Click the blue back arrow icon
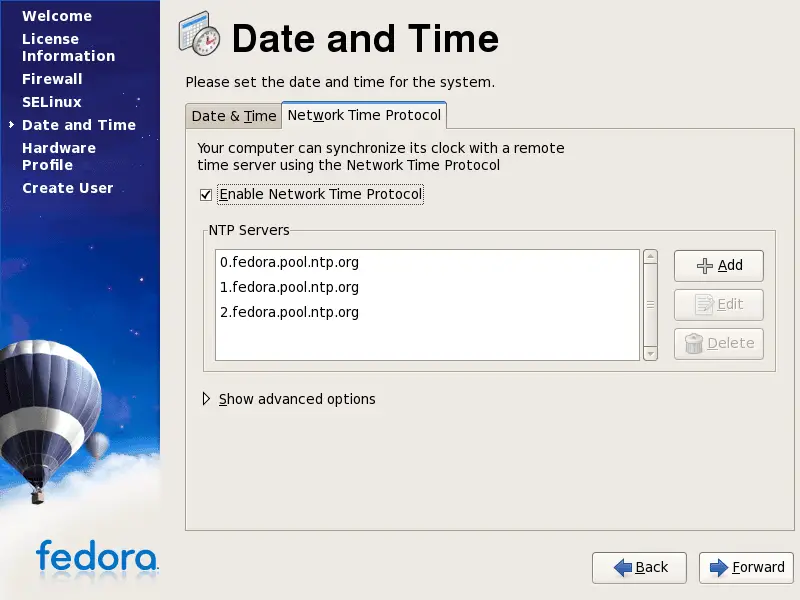 [x=622, y=568]
